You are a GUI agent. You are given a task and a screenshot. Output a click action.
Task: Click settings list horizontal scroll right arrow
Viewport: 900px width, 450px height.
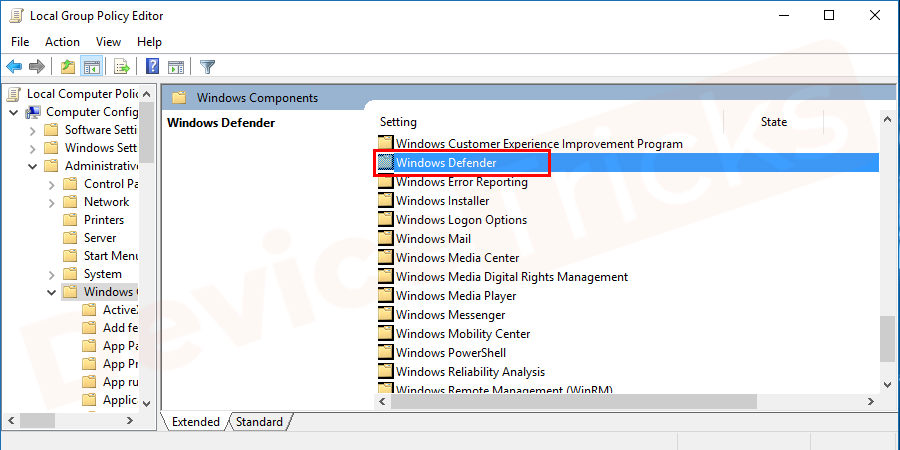(x=870, y=401)
